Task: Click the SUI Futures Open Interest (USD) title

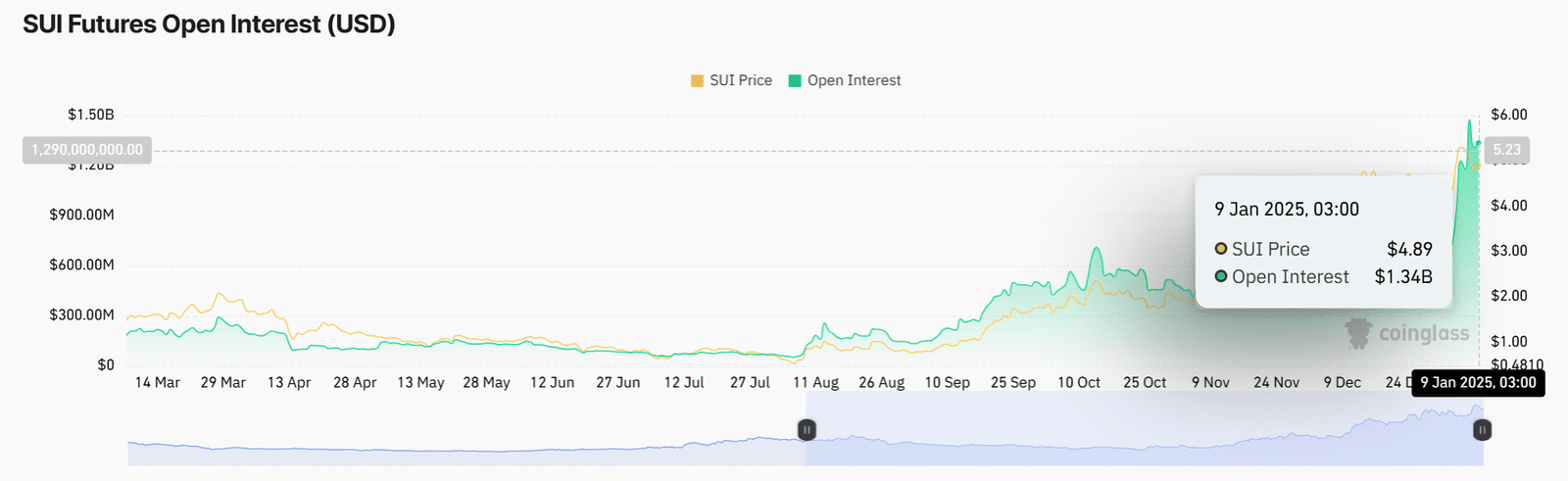Action: [x=209, y=24]
